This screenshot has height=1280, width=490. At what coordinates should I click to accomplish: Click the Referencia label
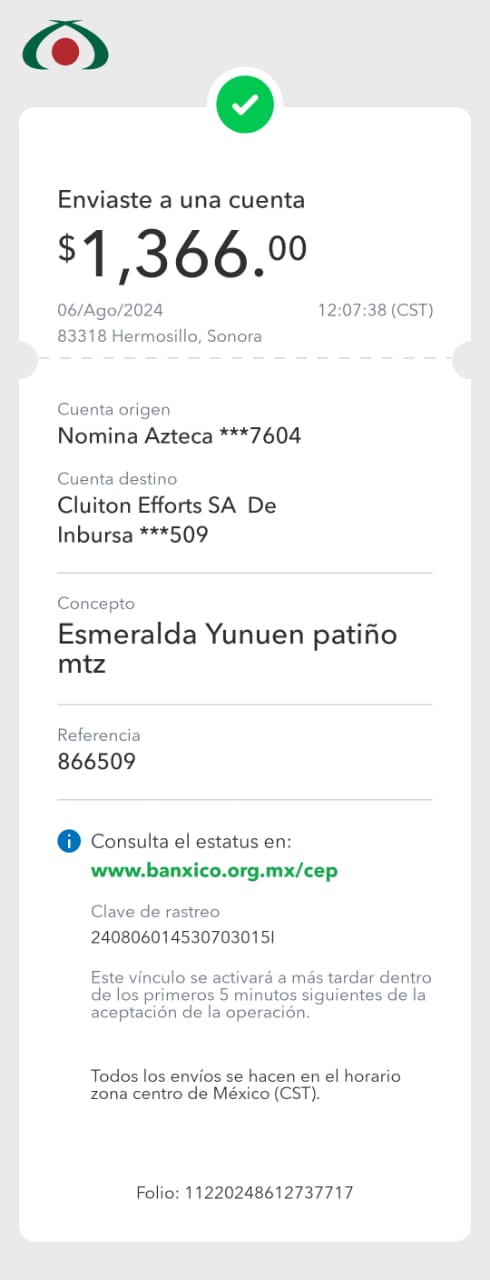99,735
